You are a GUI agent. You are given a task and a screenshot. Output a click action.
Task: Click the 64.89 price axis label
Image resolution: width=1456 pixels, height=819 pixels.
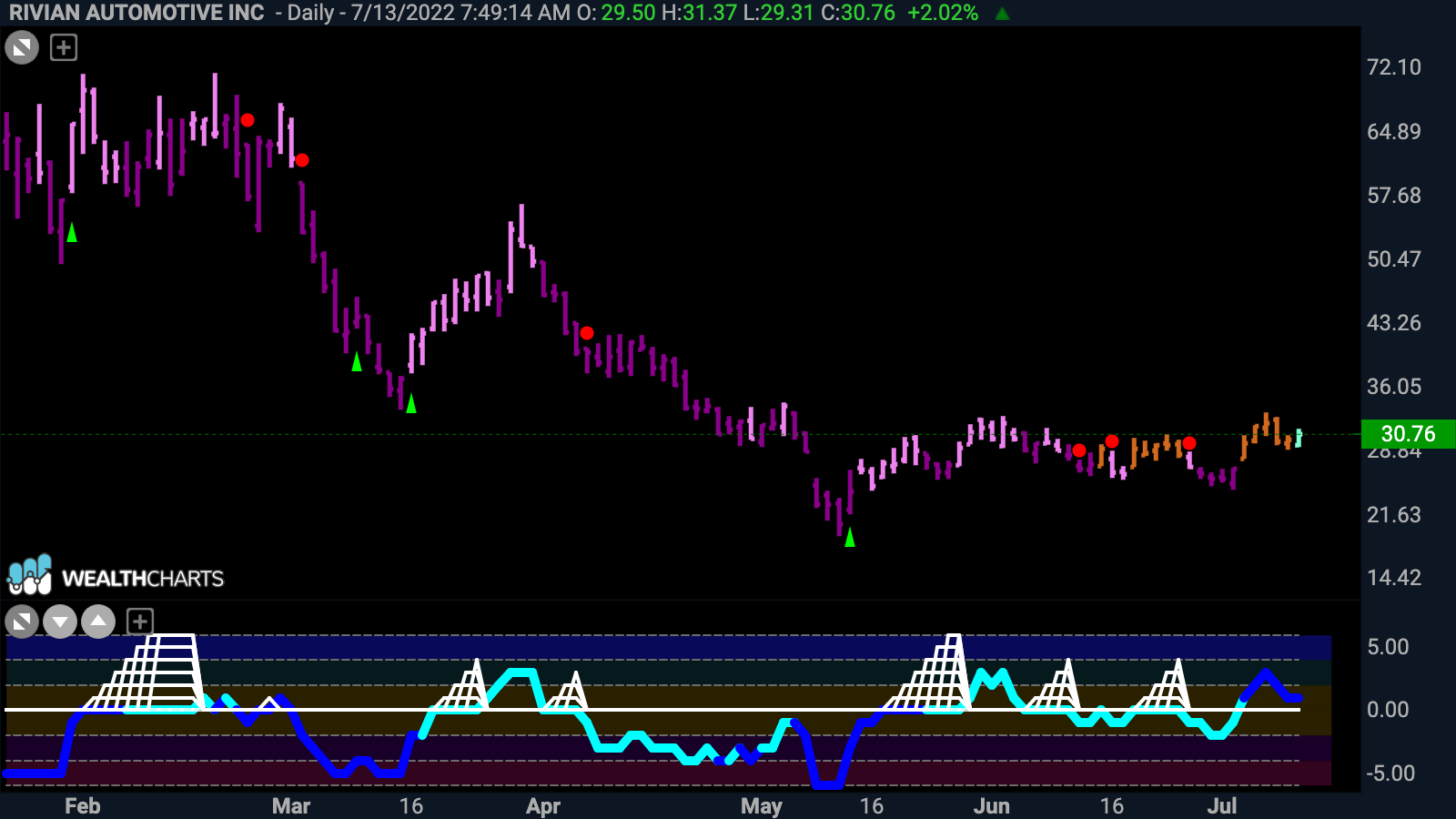click(1393, 132)
